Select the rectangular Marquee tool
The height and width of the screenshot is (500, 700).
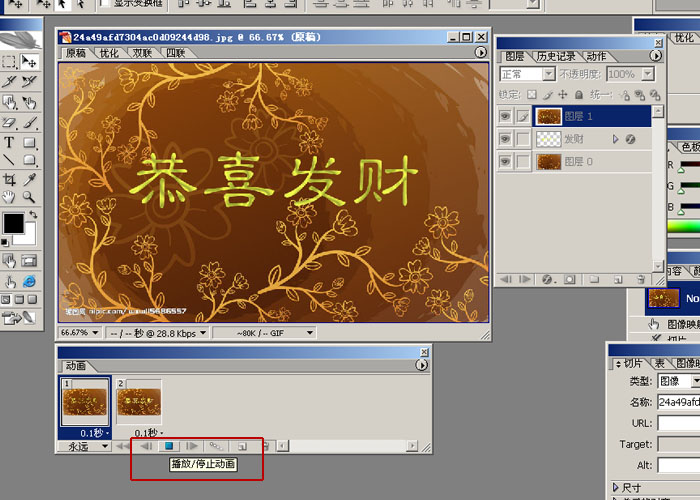9,62
